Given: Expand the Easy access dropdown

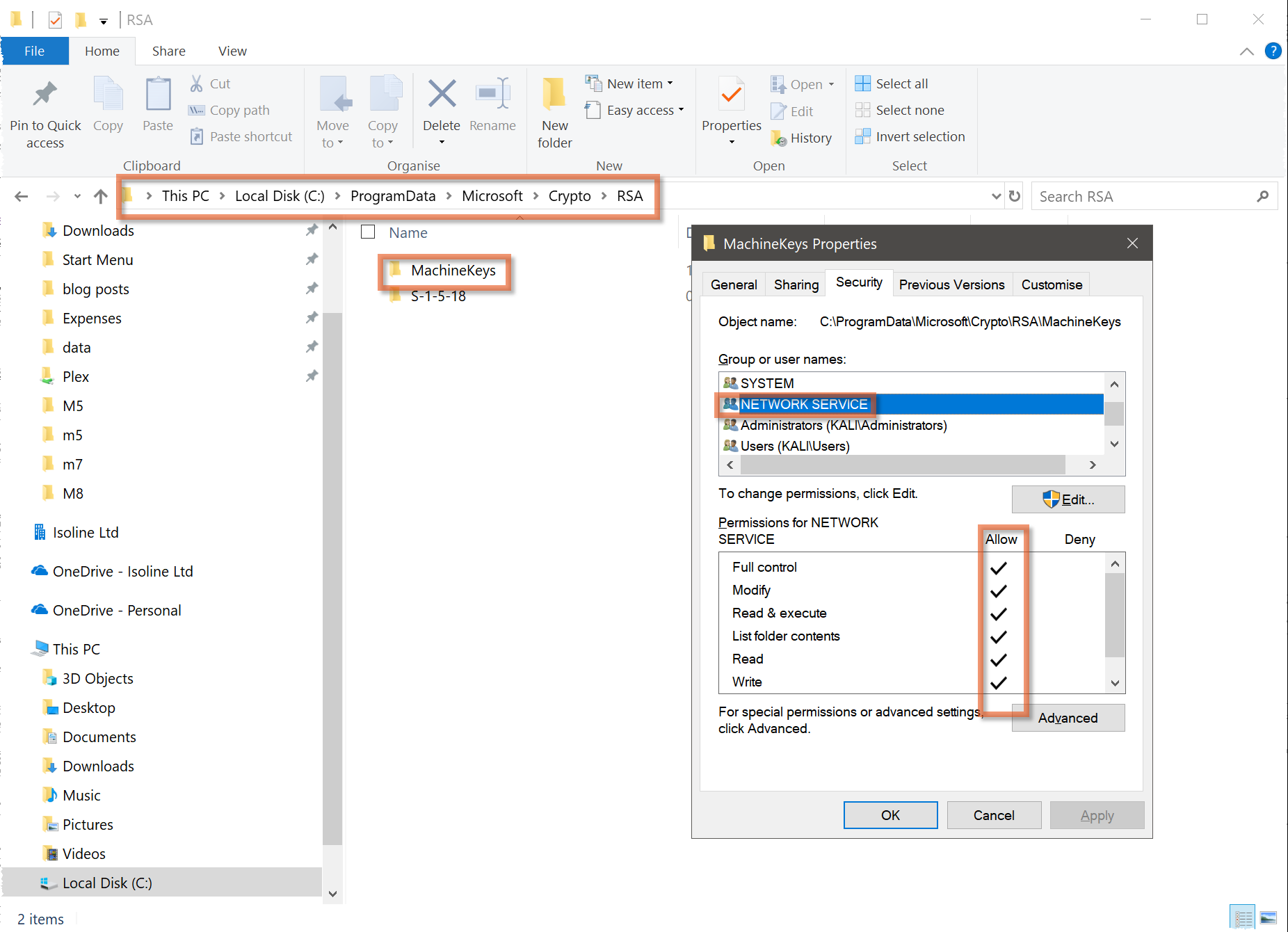Looking at the screenshot, I should click(x=681, y=110).
